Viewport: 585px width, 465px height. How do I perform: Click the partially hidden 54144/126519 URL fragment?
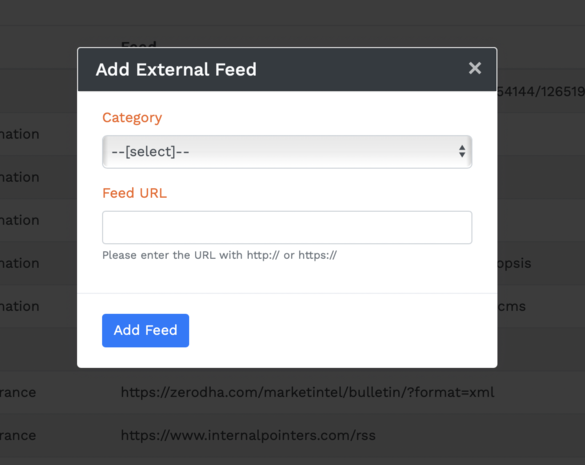coord(541,91)
